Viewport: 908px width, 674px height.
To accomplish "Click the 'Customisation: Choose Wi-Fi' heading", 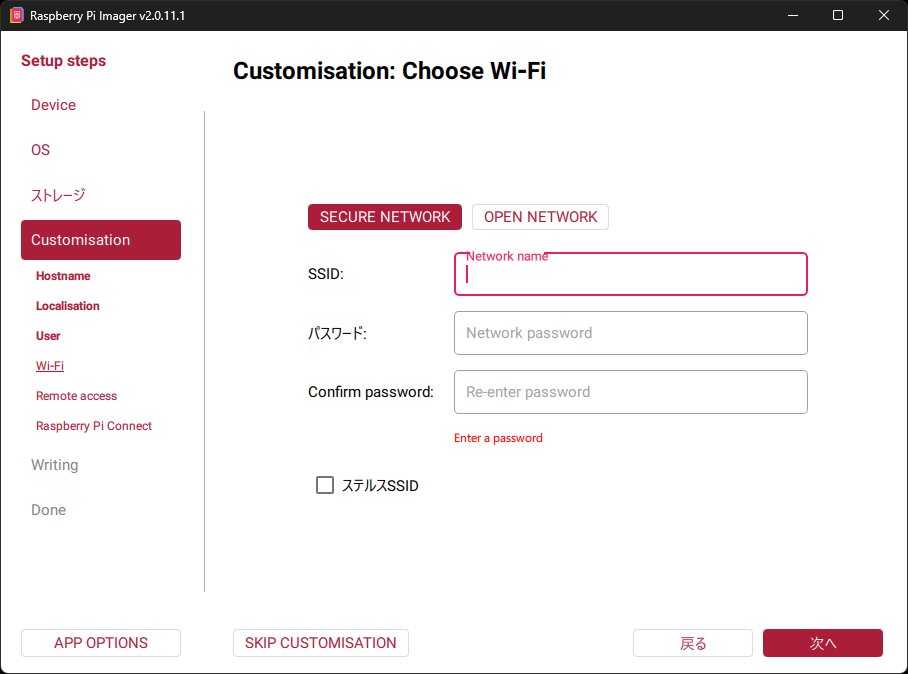I will [389, 71].
